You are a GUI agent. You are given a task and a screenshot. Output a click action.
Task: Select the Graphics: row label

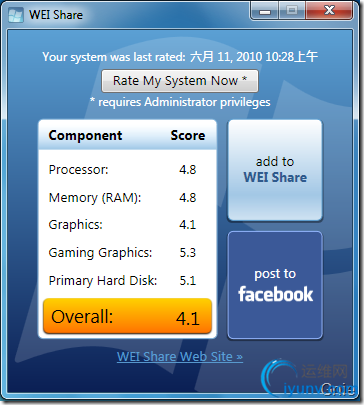point(76,225)
